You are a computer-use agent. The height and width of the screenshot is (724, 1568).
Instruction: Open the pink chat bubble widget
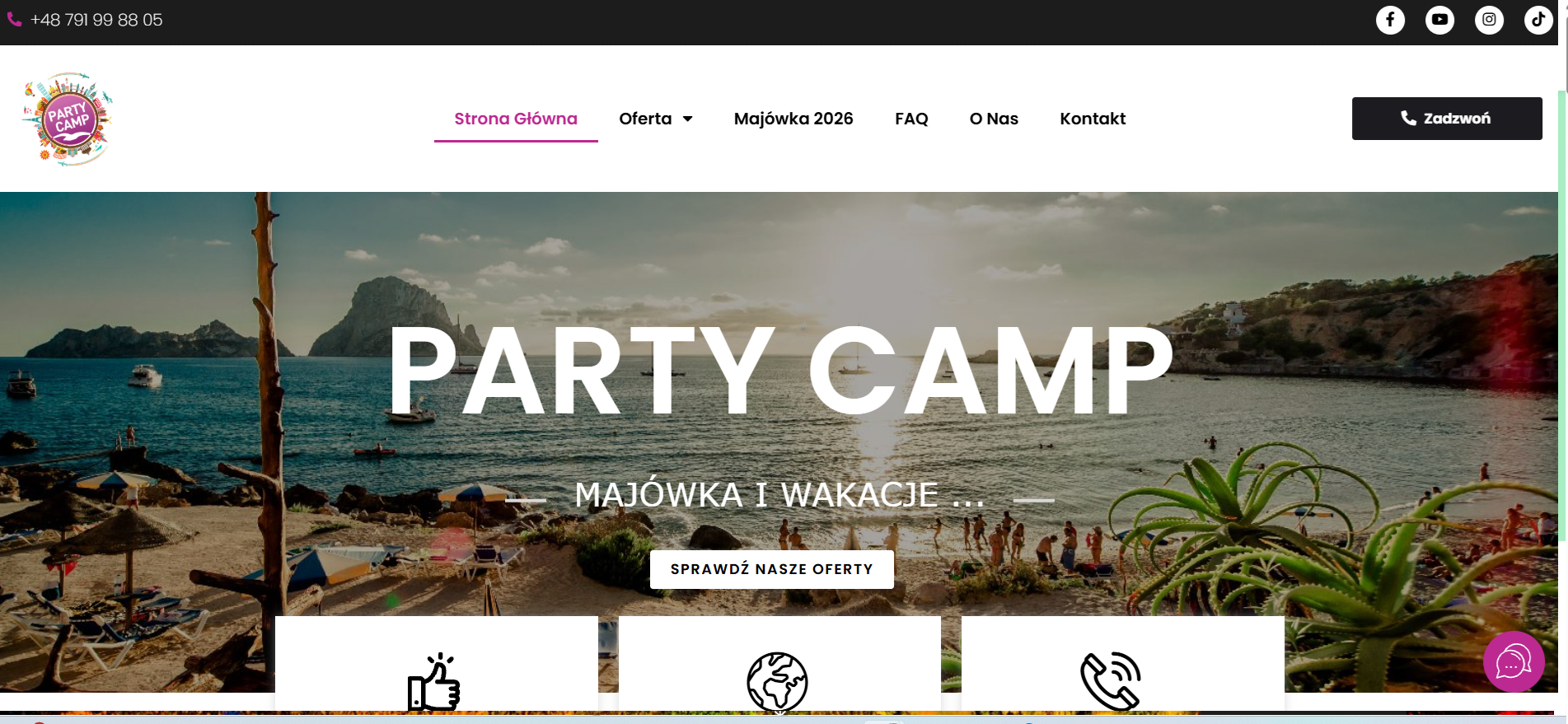pos(1514,661)
